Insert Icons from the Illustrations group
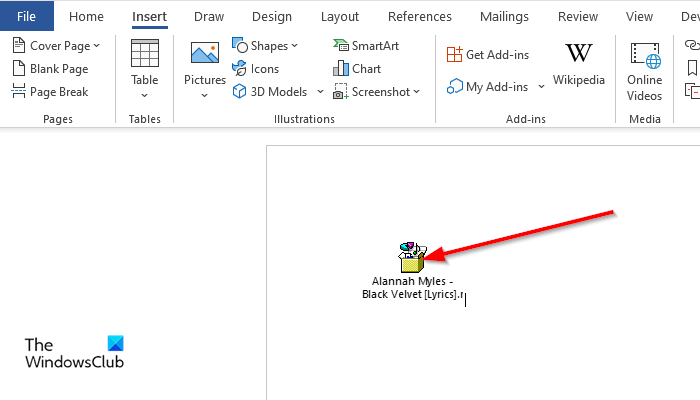This screenshot has height=400, width=700. (256, 69)
